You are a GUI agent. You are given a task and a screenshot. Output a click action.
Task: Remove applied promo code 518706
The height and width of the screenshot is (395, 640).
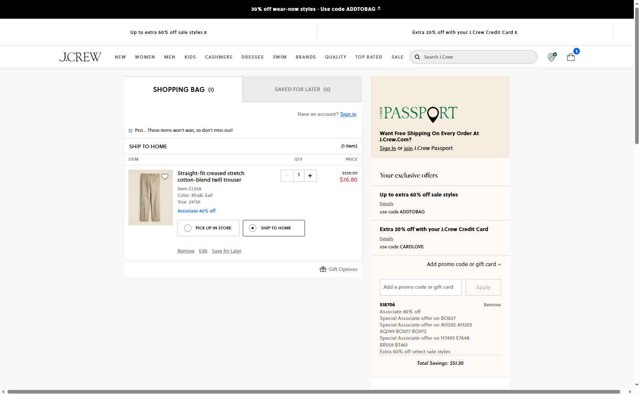point(492,305)
